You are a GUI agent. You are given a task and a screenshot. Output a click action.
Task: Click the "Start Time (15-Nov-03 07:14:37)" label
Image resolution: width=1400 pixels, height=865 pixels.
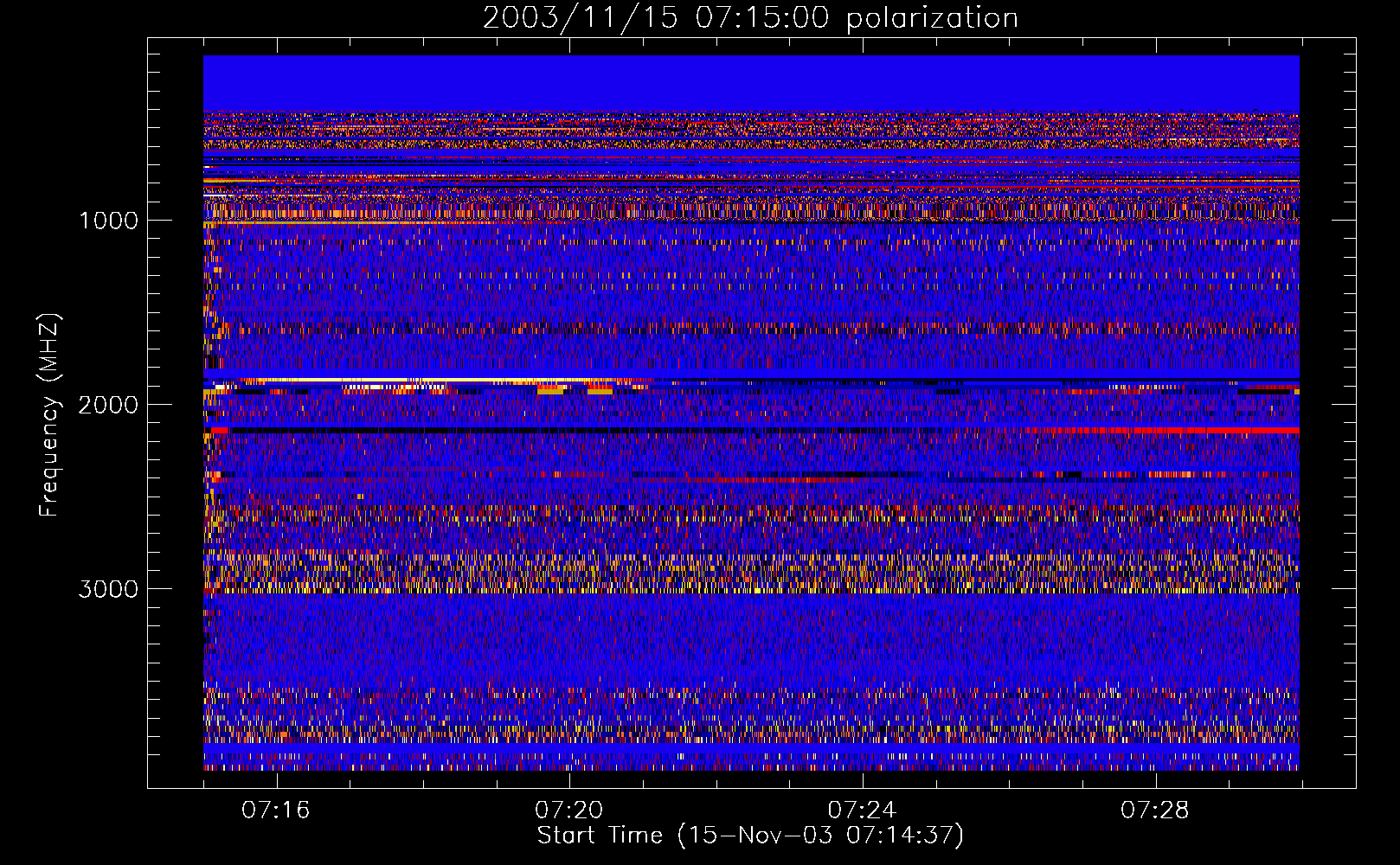pyautogui.click(x=750, y=836)
